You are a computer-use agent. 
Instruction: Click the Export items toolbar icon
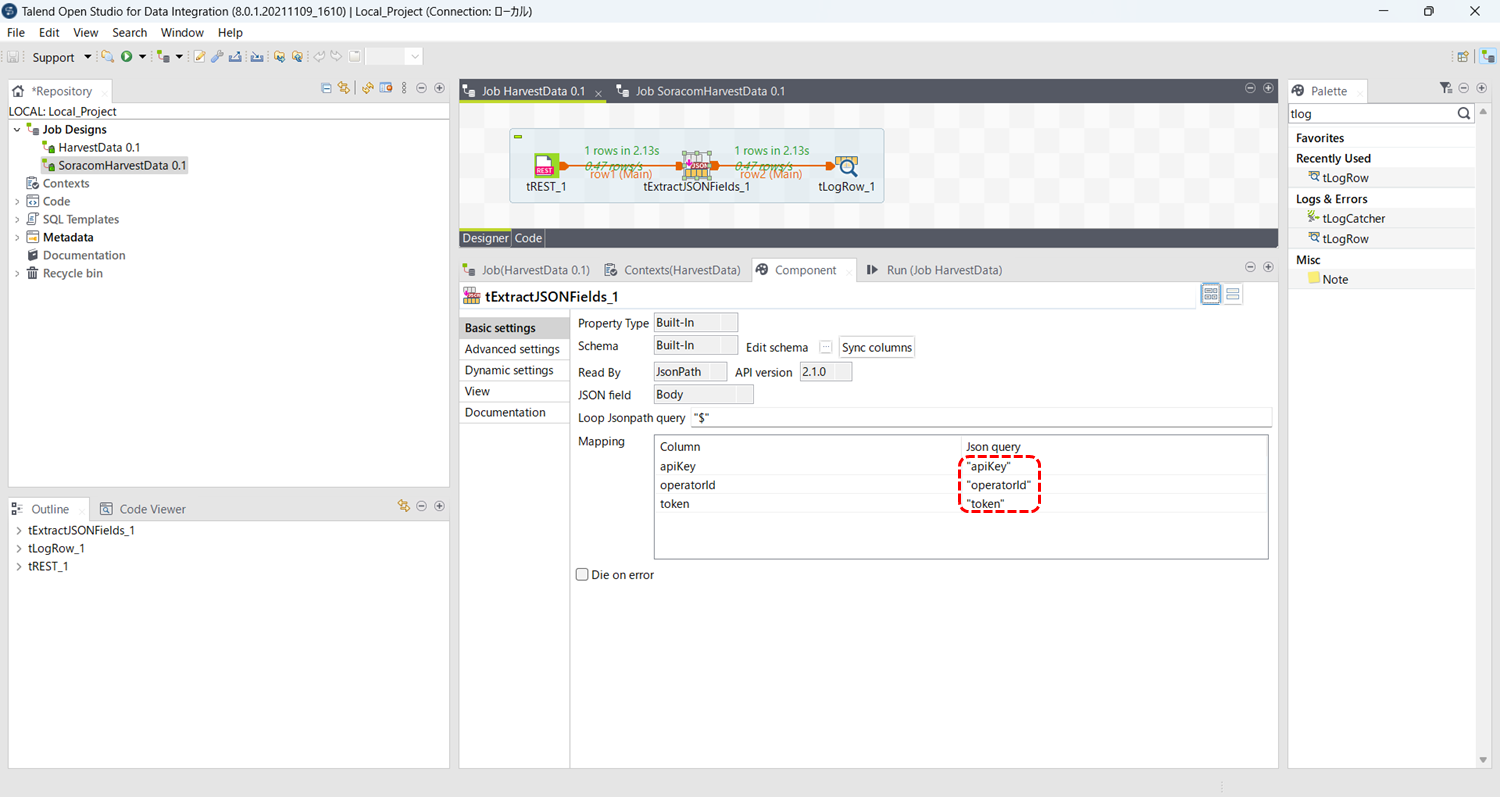[x=236, y=57]
